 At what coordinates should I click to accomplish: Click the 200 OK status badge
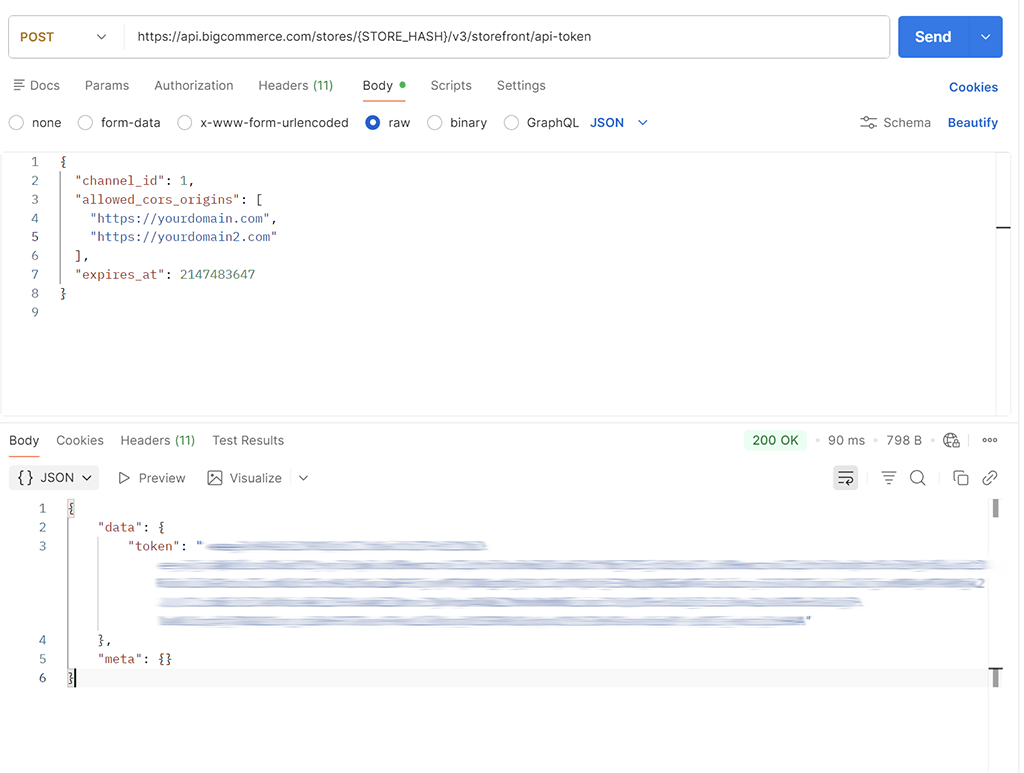point(775,440)
